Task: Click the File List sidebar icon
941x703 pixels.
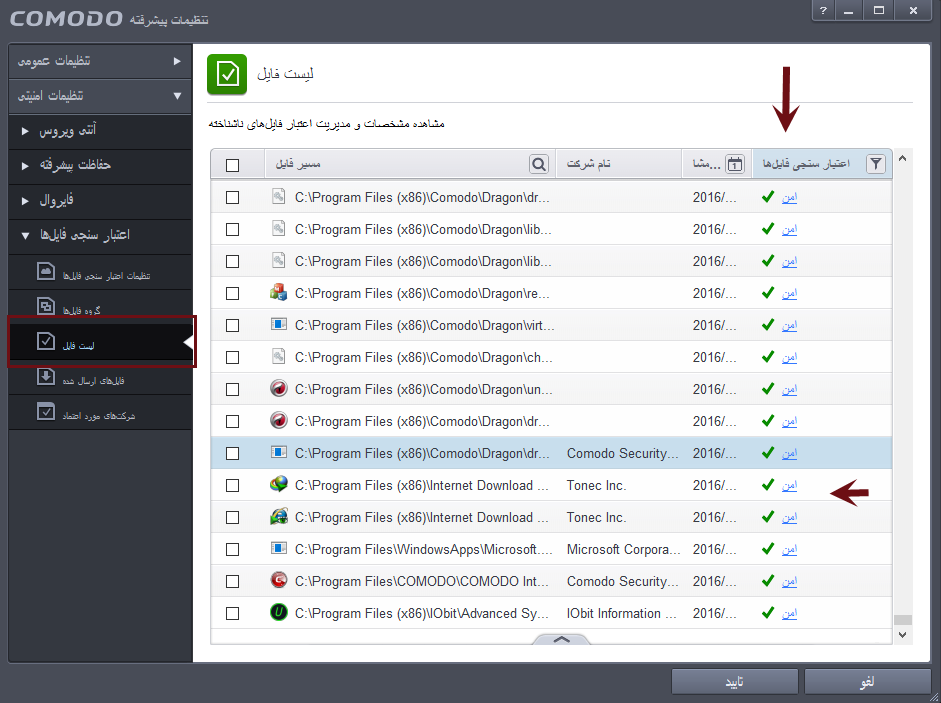Action: (x=46, y=341)
